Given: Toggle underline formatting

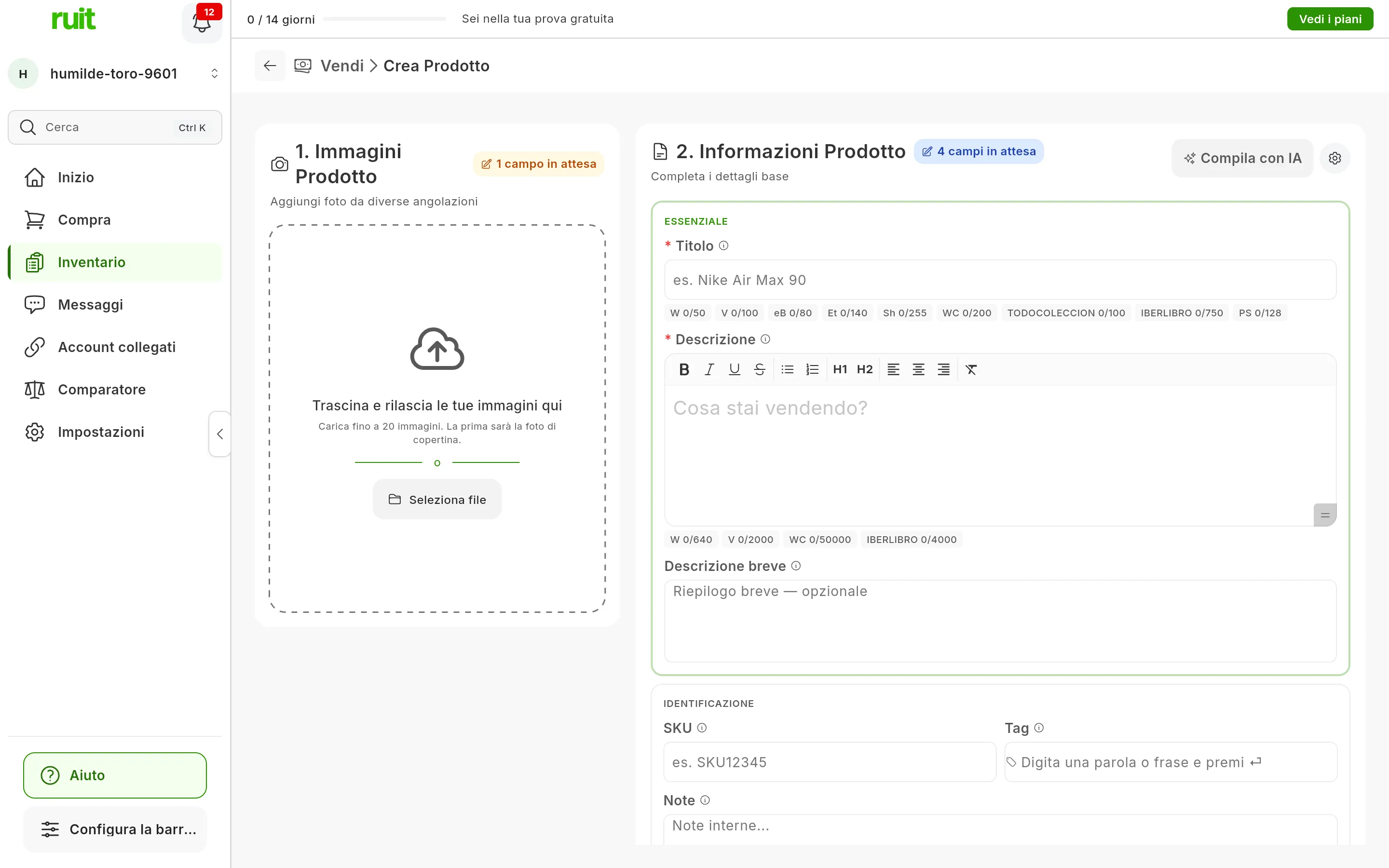Looking at the screenshot, I should [734, 370].
